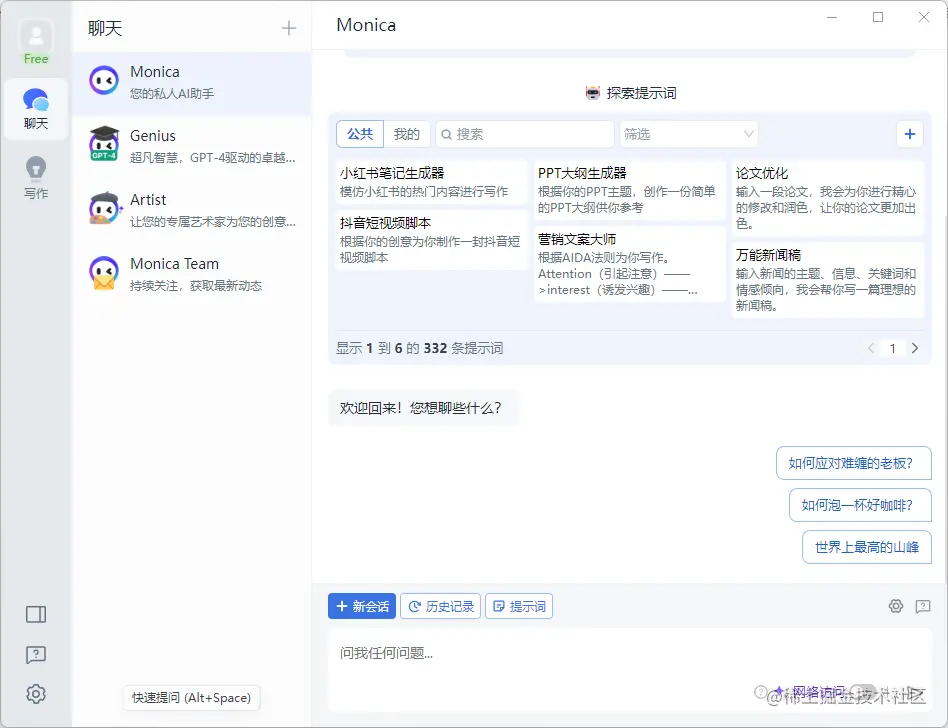Viewport: 948px width, 728px height.
Task: Switch to the 聊天 chat sidebar section
Action: coord(36,109)
